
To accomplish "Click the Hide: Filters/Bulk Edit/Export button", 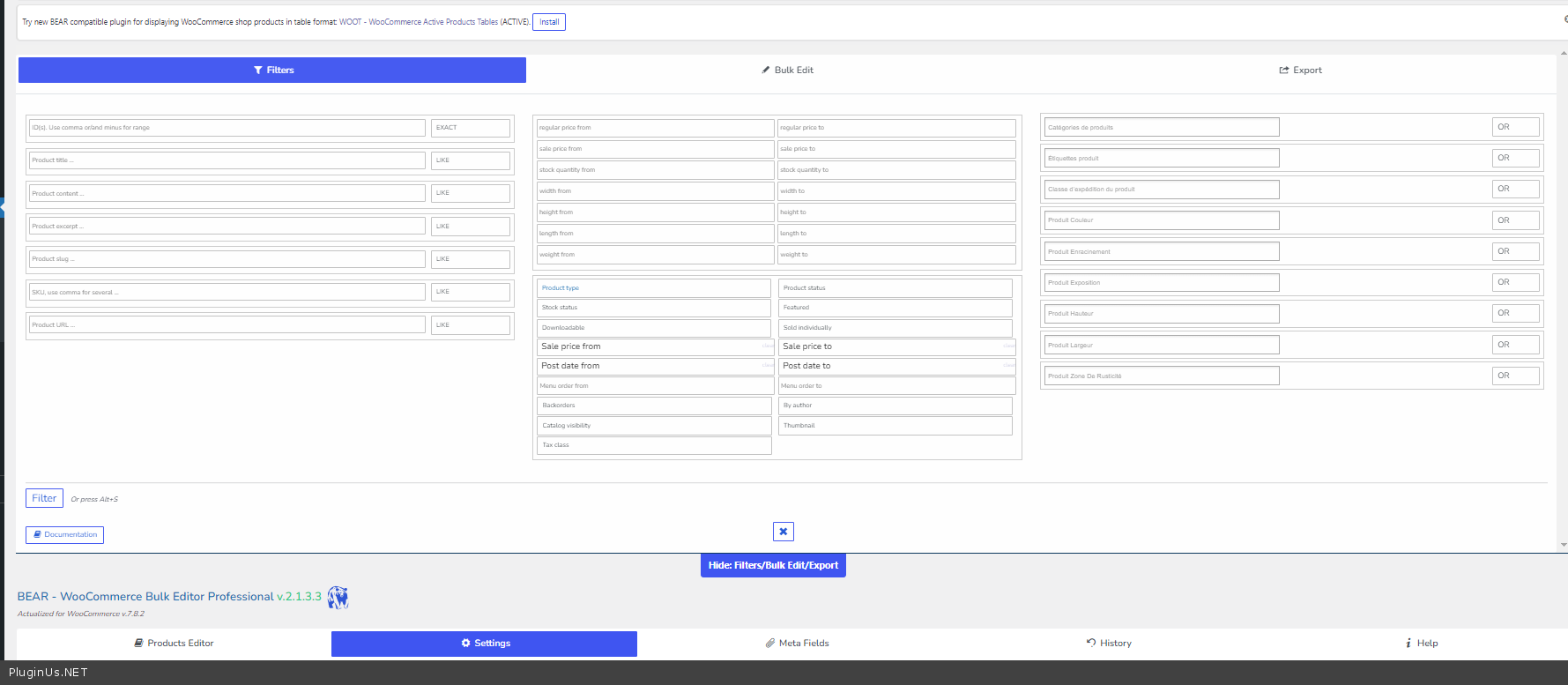I will [x=773, y=565].
